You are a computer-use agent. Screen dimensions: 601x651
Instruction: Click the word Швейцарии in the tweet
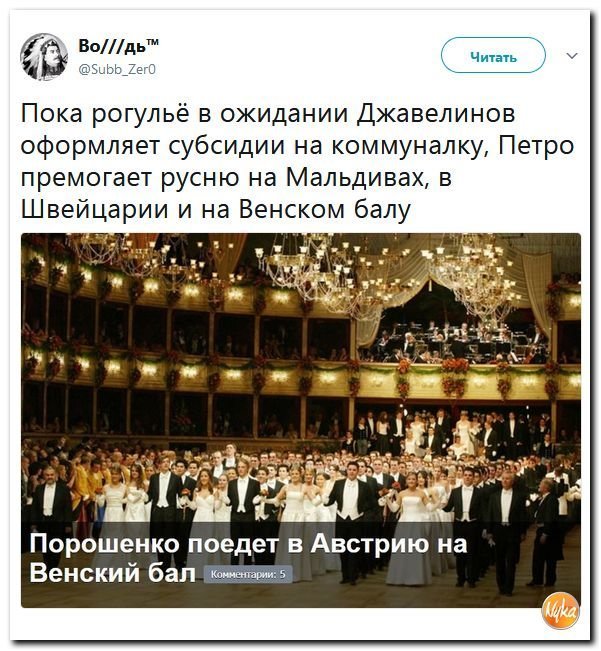pyautogui.click(x=95, y=209)
